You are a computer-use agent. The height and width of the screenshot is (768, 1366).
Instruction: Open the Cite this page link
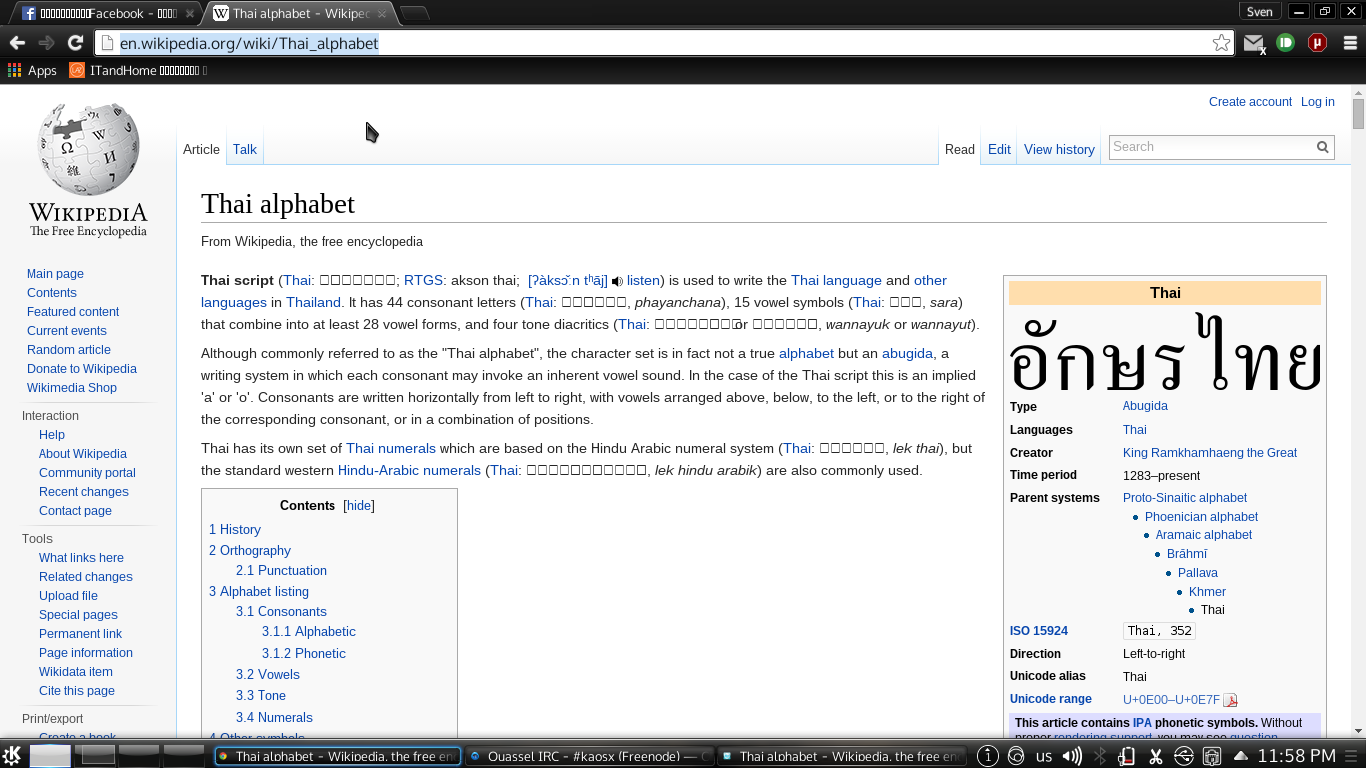77,691
